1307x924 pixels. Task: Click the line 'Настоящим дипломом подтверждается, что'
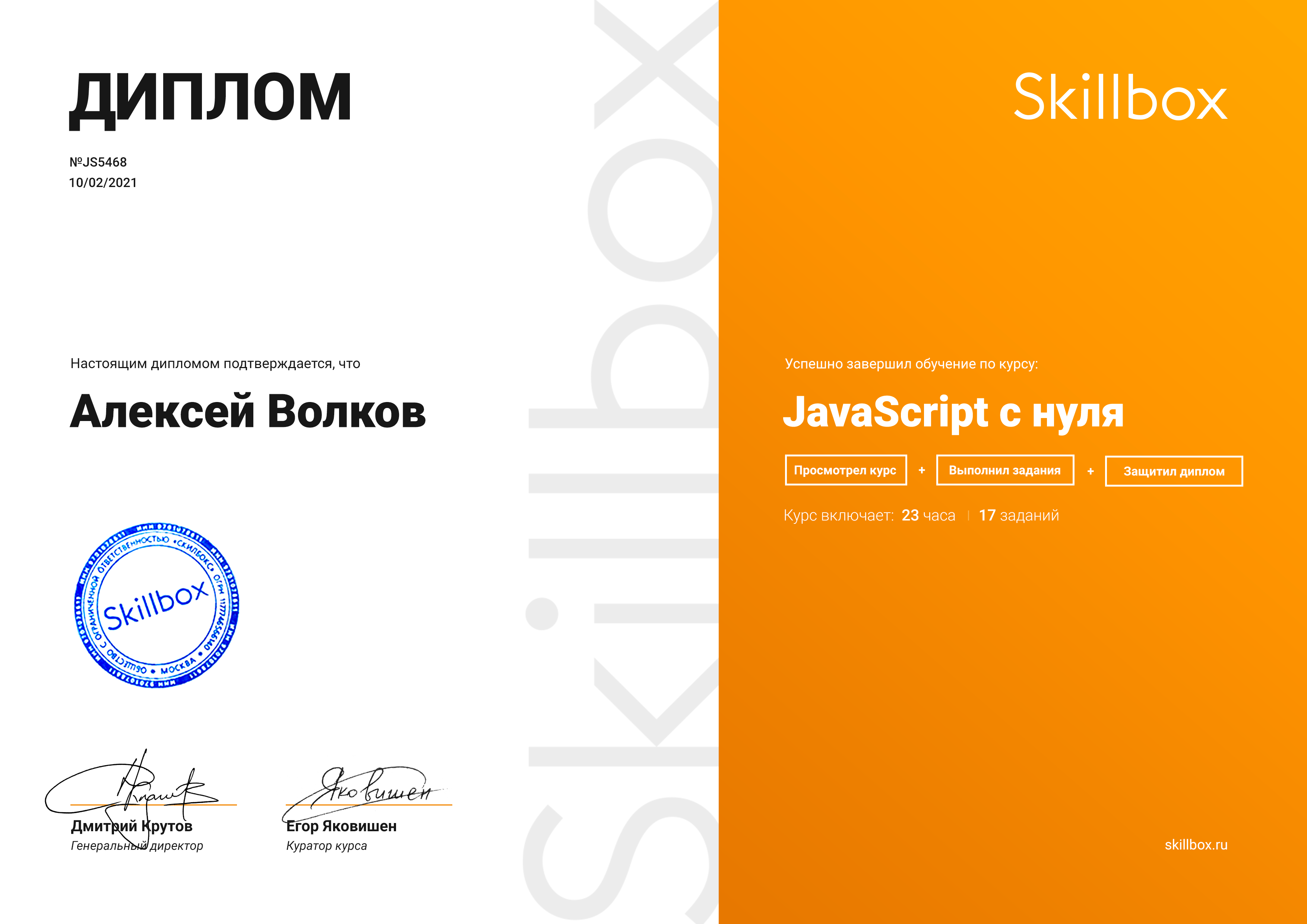pos(215,364)
